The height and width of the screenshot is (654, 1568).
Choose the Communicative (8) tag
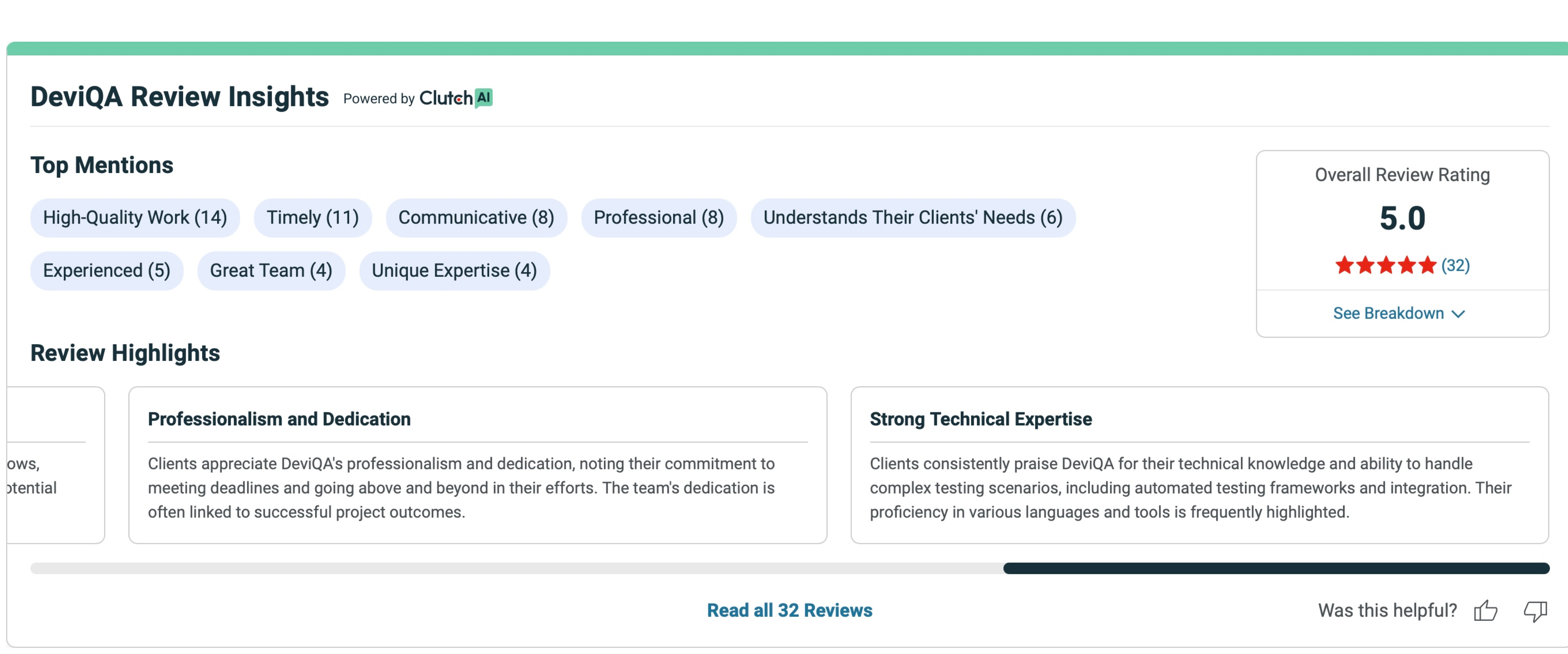(x=476, y=217)
